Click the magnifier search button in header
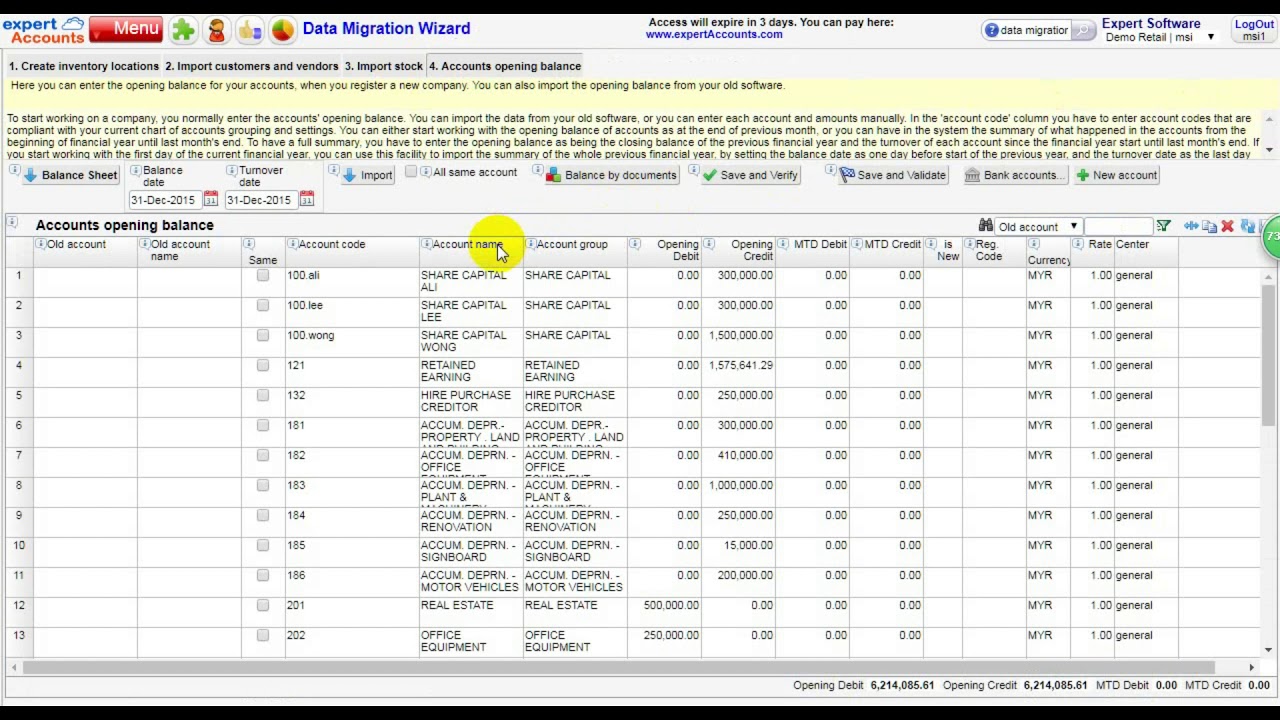 [x=1083, y=31]
